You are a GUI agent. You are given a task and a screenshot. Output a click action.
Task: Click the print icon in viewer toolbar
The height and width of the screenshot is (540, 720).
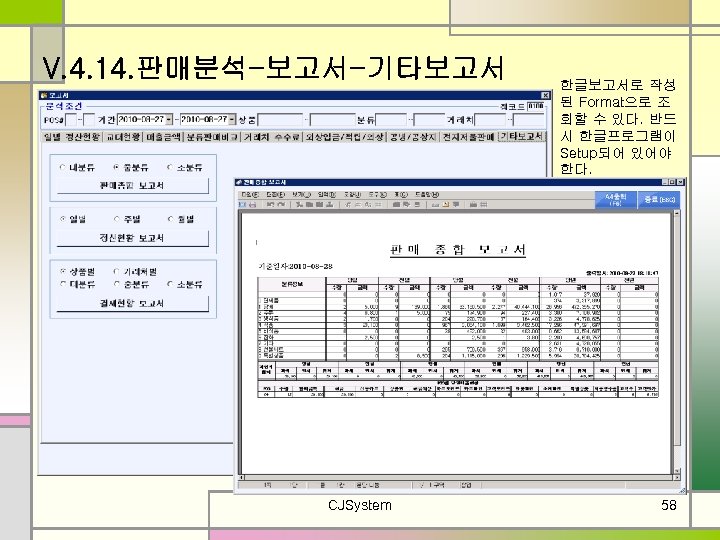253,205
